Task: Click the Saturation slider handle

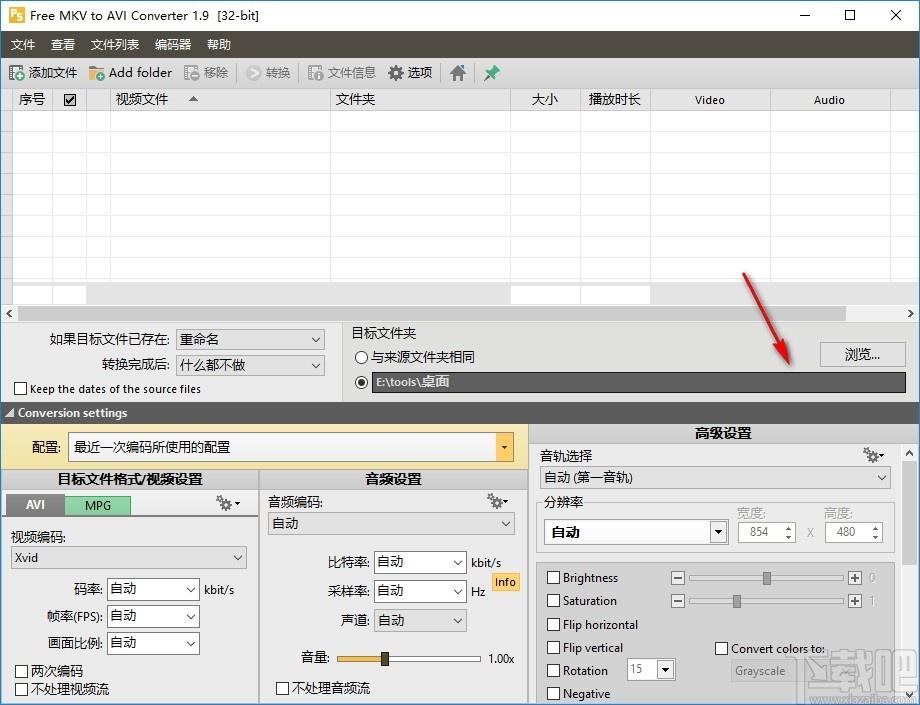Action: 737,601
